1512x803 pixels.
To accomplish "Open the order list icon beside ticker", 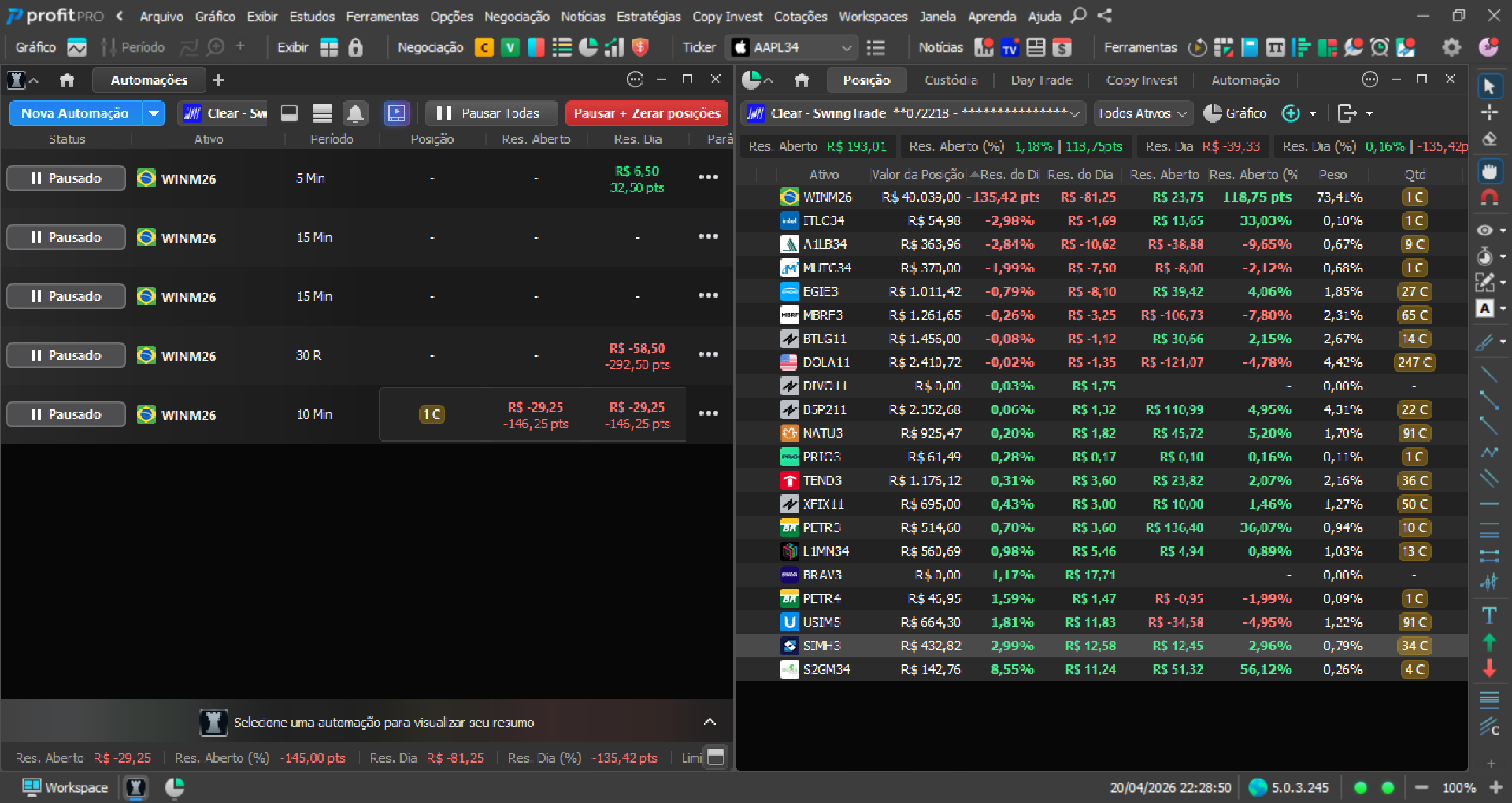I will pyautogui.click(x=876, y=47).
